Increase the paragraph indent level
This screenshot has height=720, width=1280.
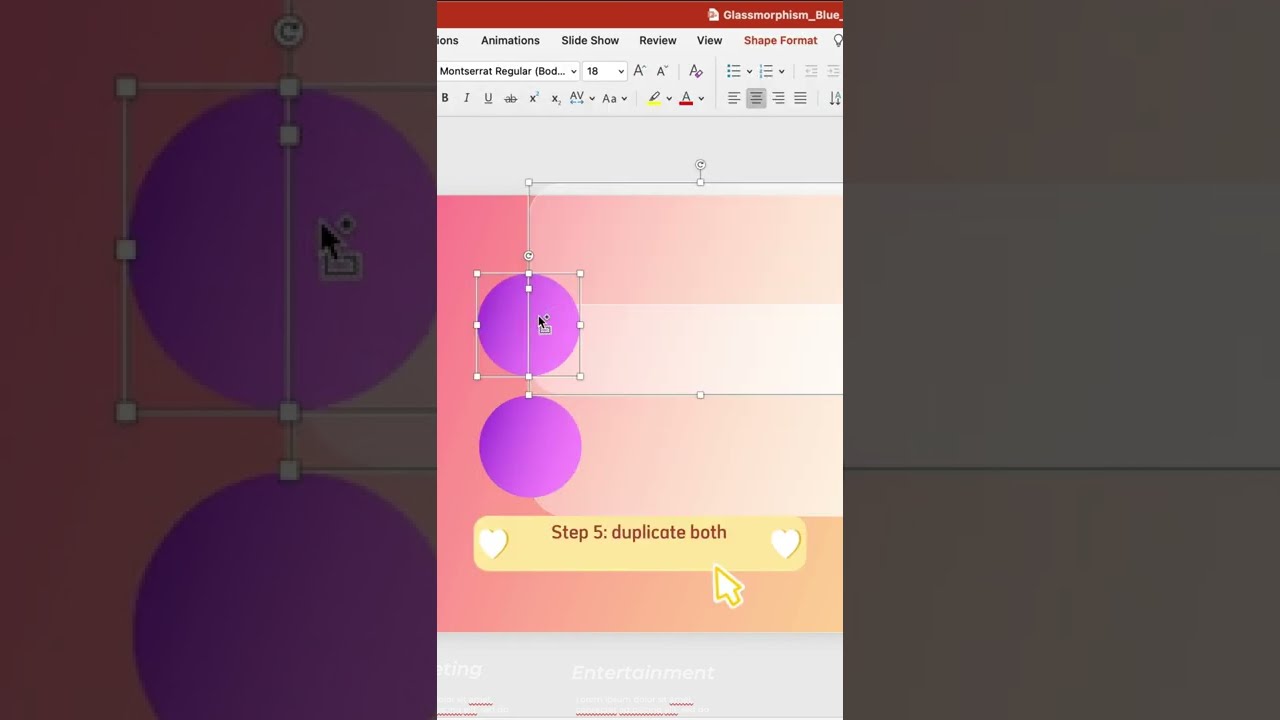click(x=833, y=71)
